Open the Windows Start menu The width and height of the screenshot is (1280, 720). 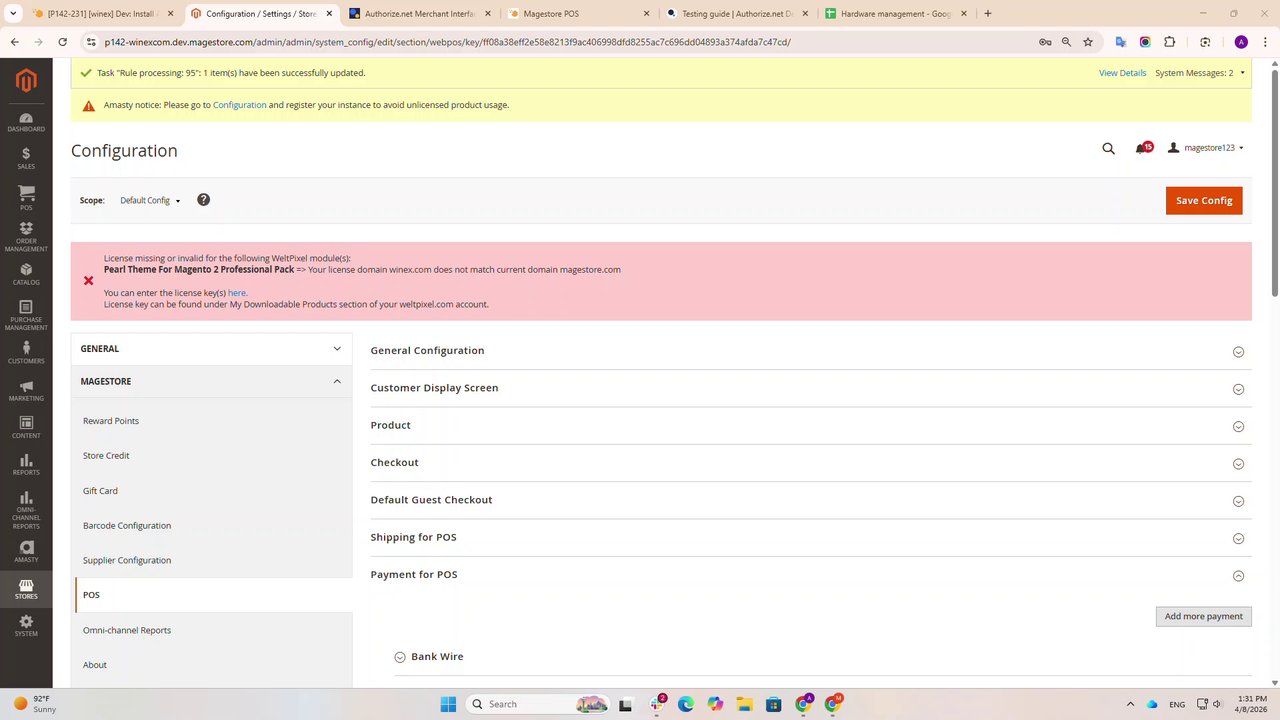448,704
